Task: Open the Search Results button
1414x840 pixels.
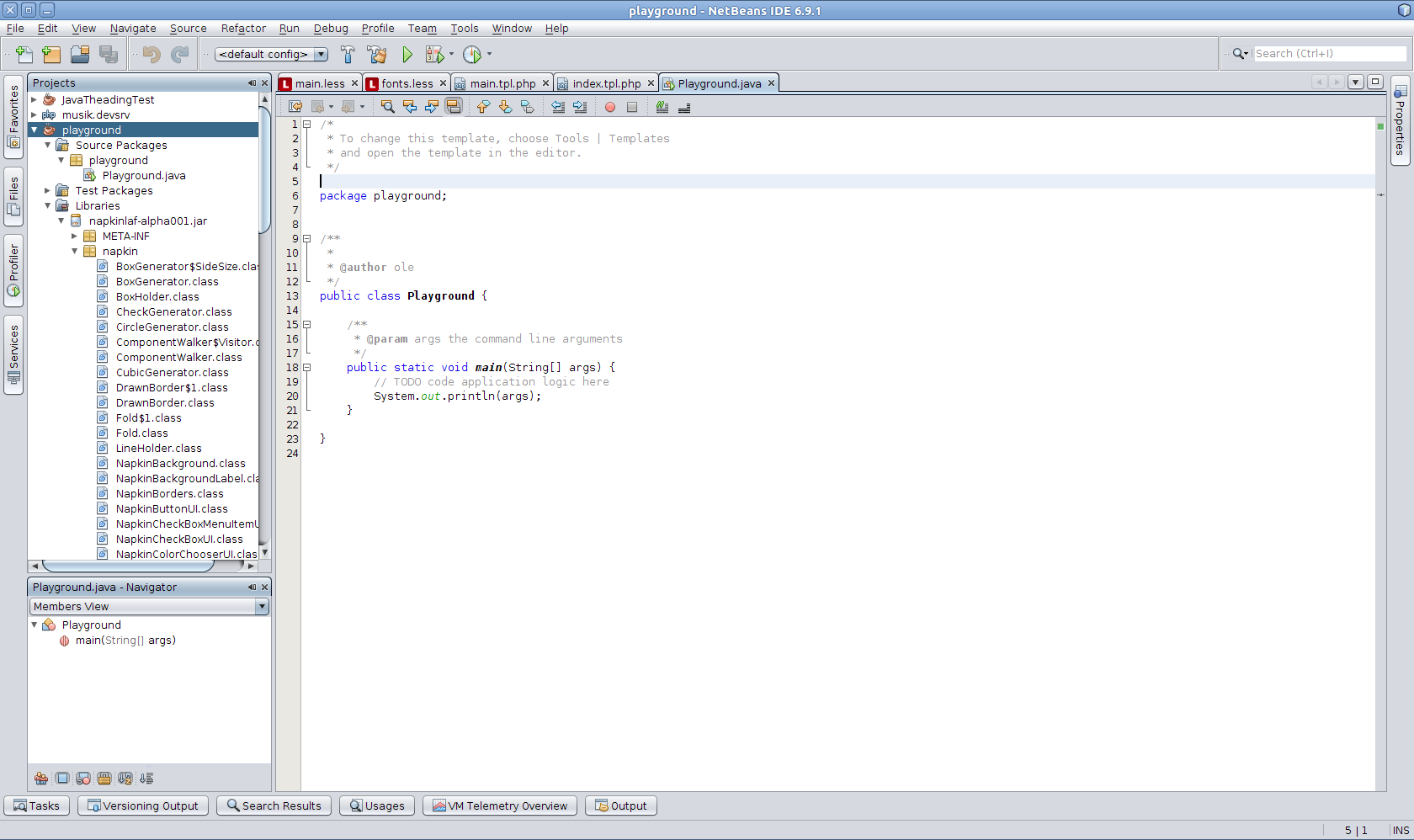Action: pos(274,805)
